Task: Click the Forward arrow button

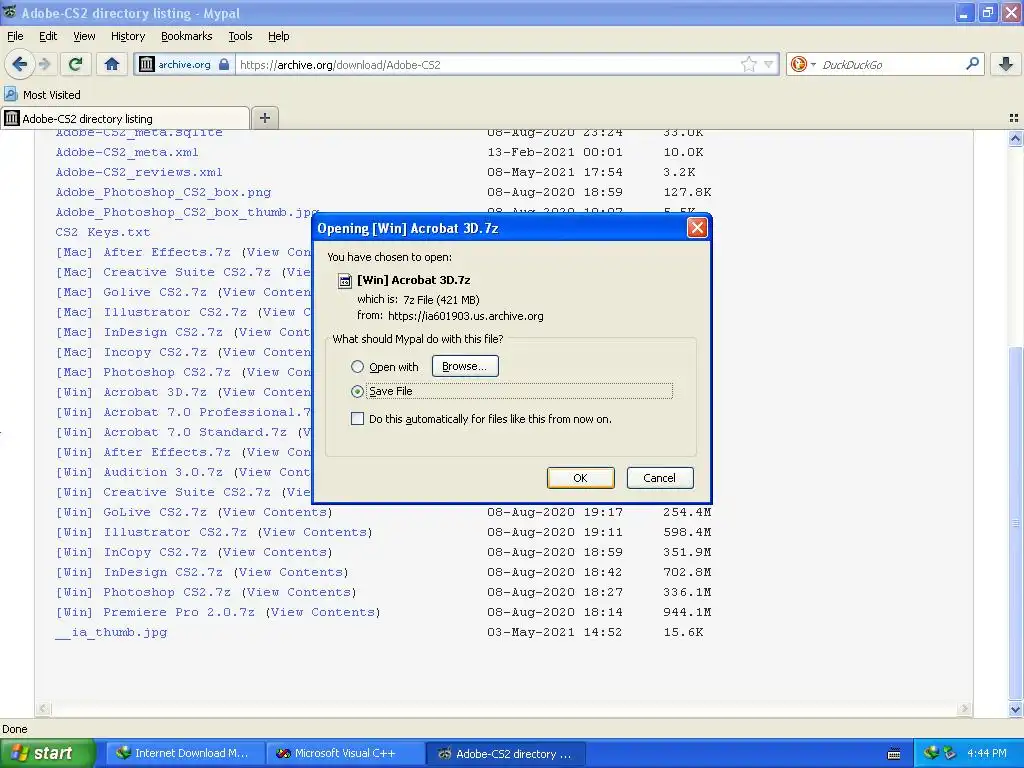Action: [44, 64]
